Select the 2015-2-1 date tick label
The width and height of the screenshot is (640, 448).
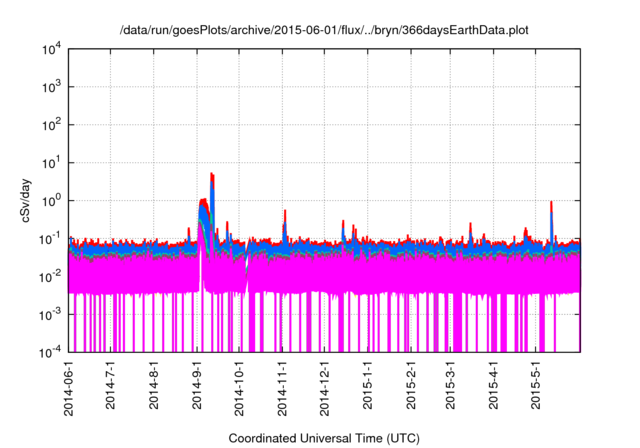(x=411, y=386)
